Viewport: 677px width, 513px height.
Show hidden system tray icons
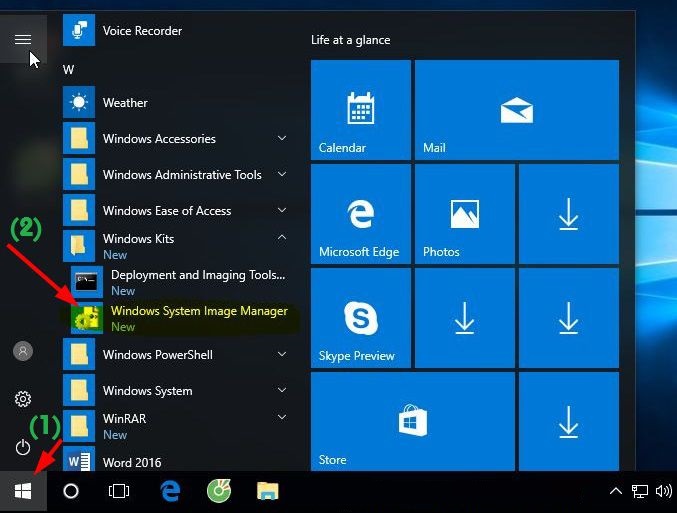tap(616, 491)
